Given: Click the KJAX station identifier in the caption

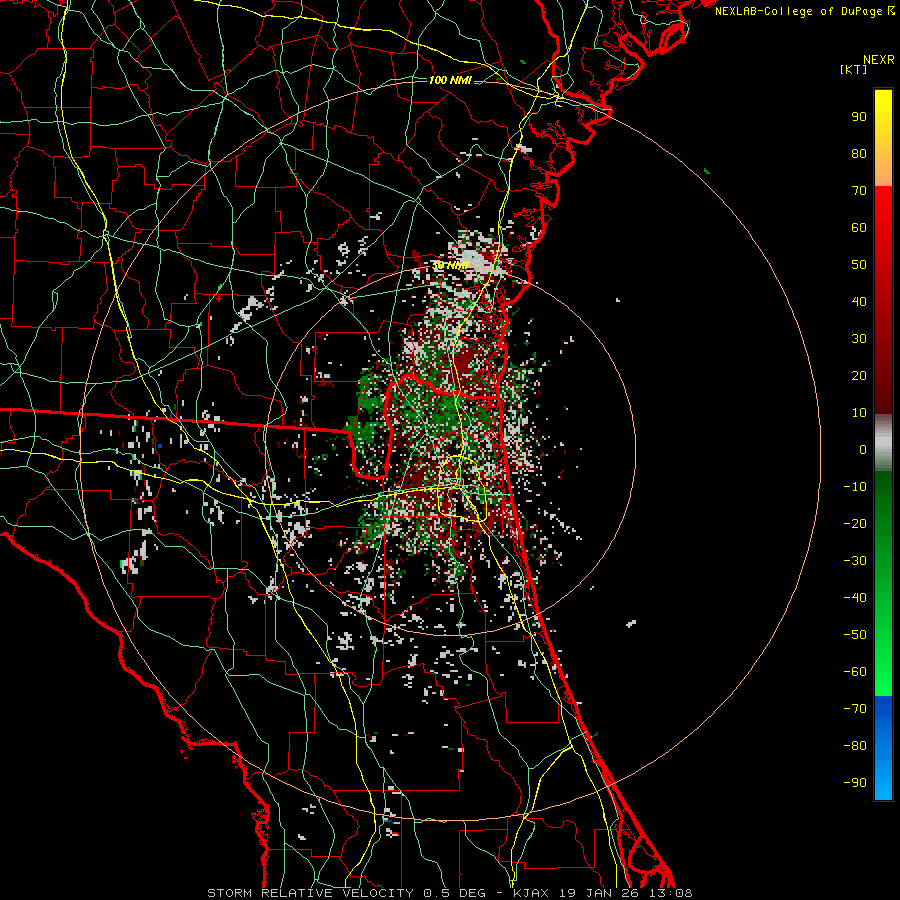Looking at the screenshot, I should 531,893.
